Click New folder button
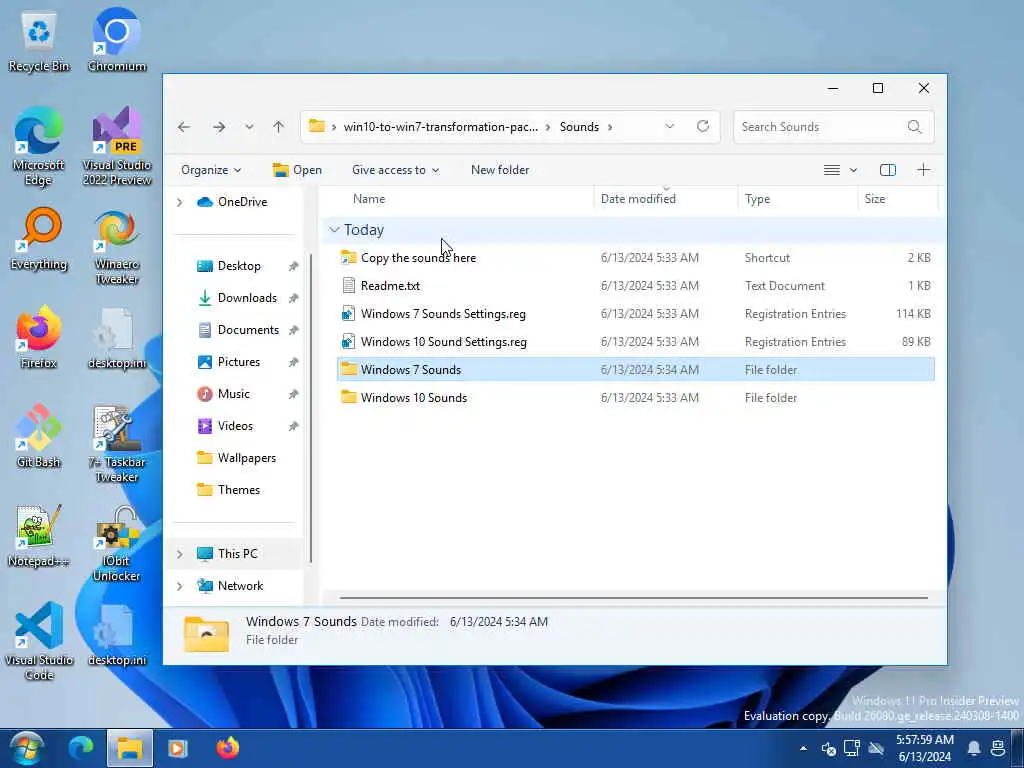 coord(500,170)
